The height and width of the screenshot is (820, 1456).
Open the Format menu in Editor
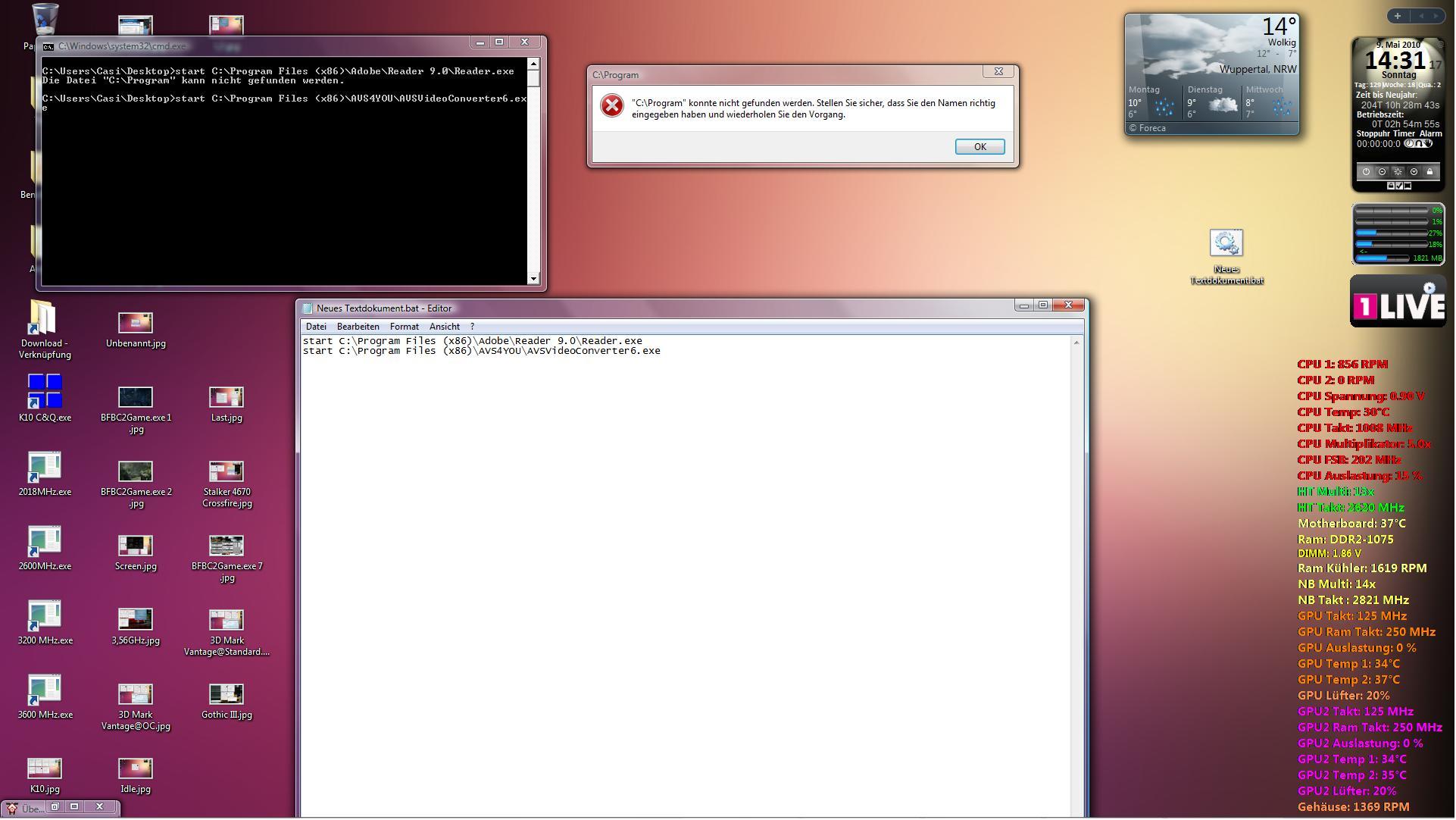(404, 327)
